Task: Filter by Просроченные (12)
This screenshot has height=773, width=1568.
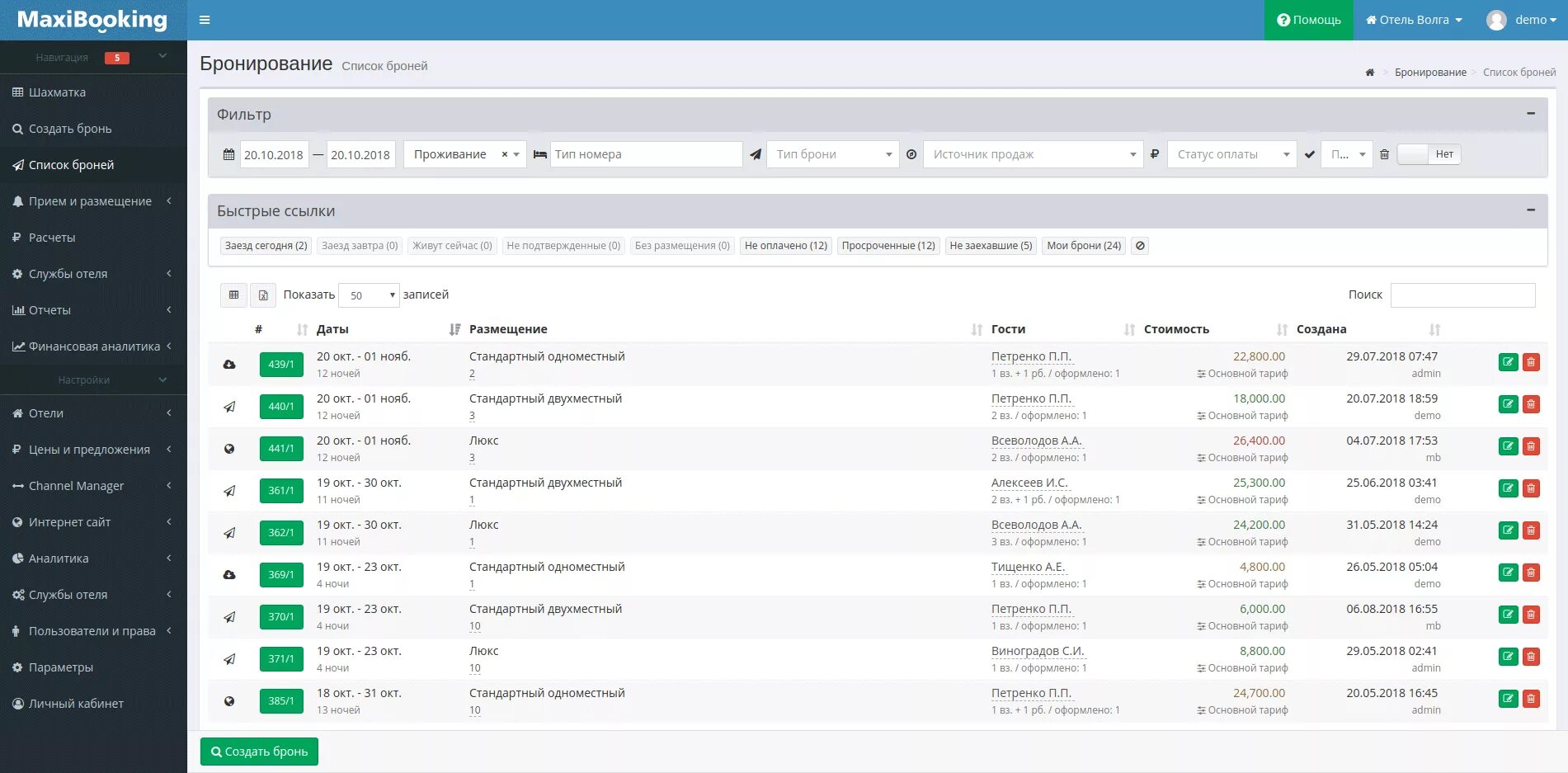Action: (888, 246)
